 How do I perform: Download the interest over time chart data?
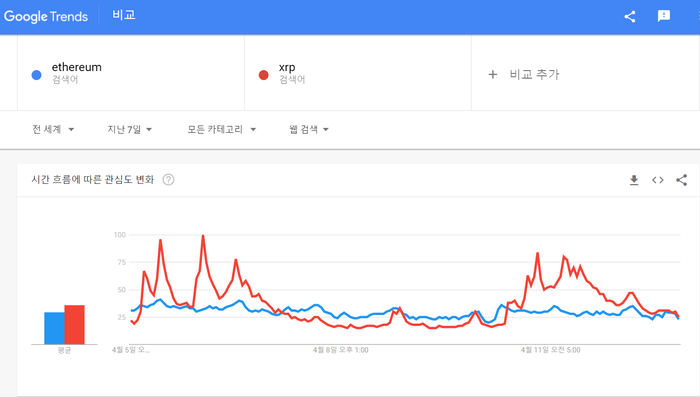[x=634, y=180]
